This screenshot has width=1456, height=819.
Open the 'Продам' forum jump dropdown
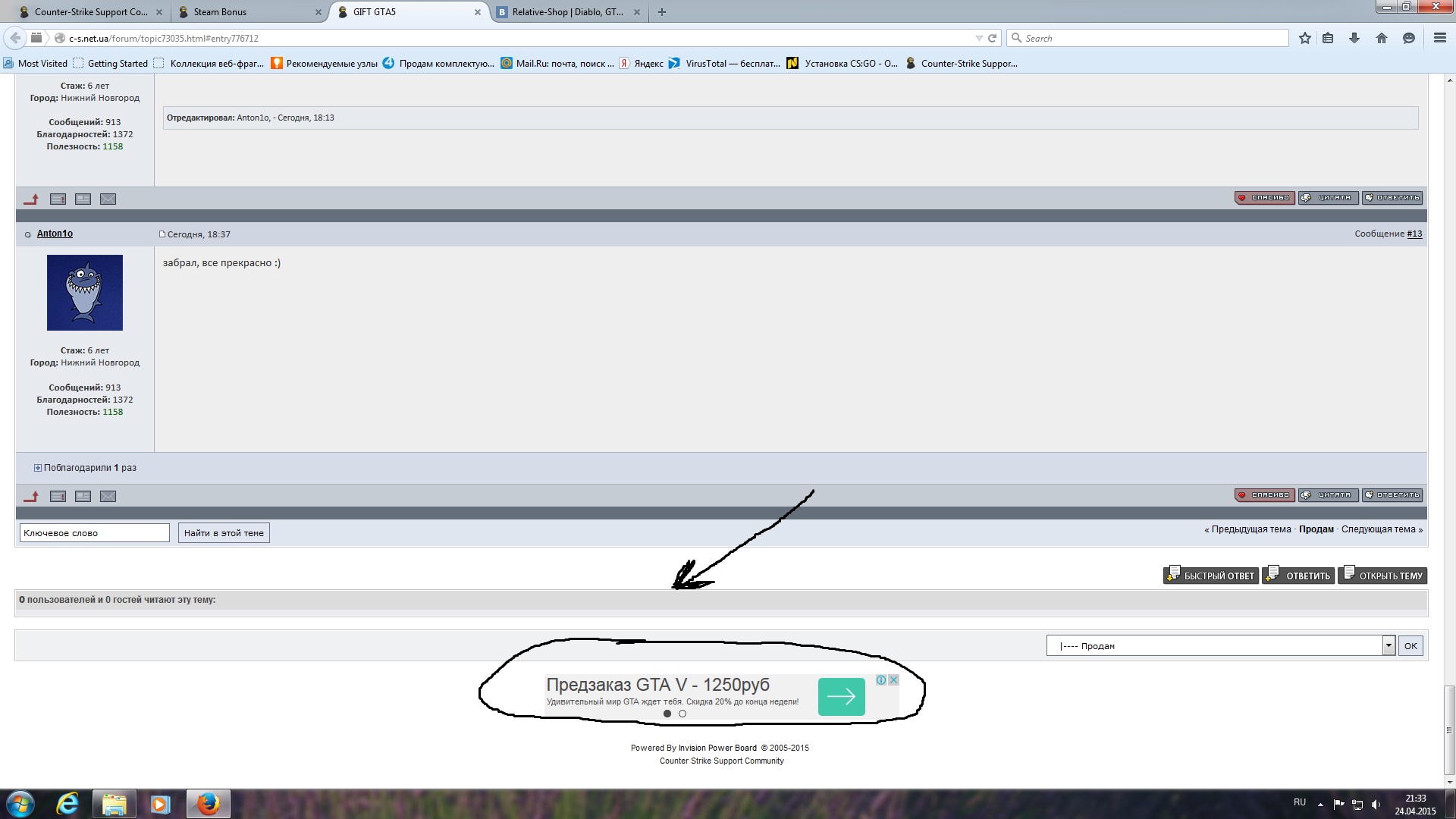pos(1221,645)
